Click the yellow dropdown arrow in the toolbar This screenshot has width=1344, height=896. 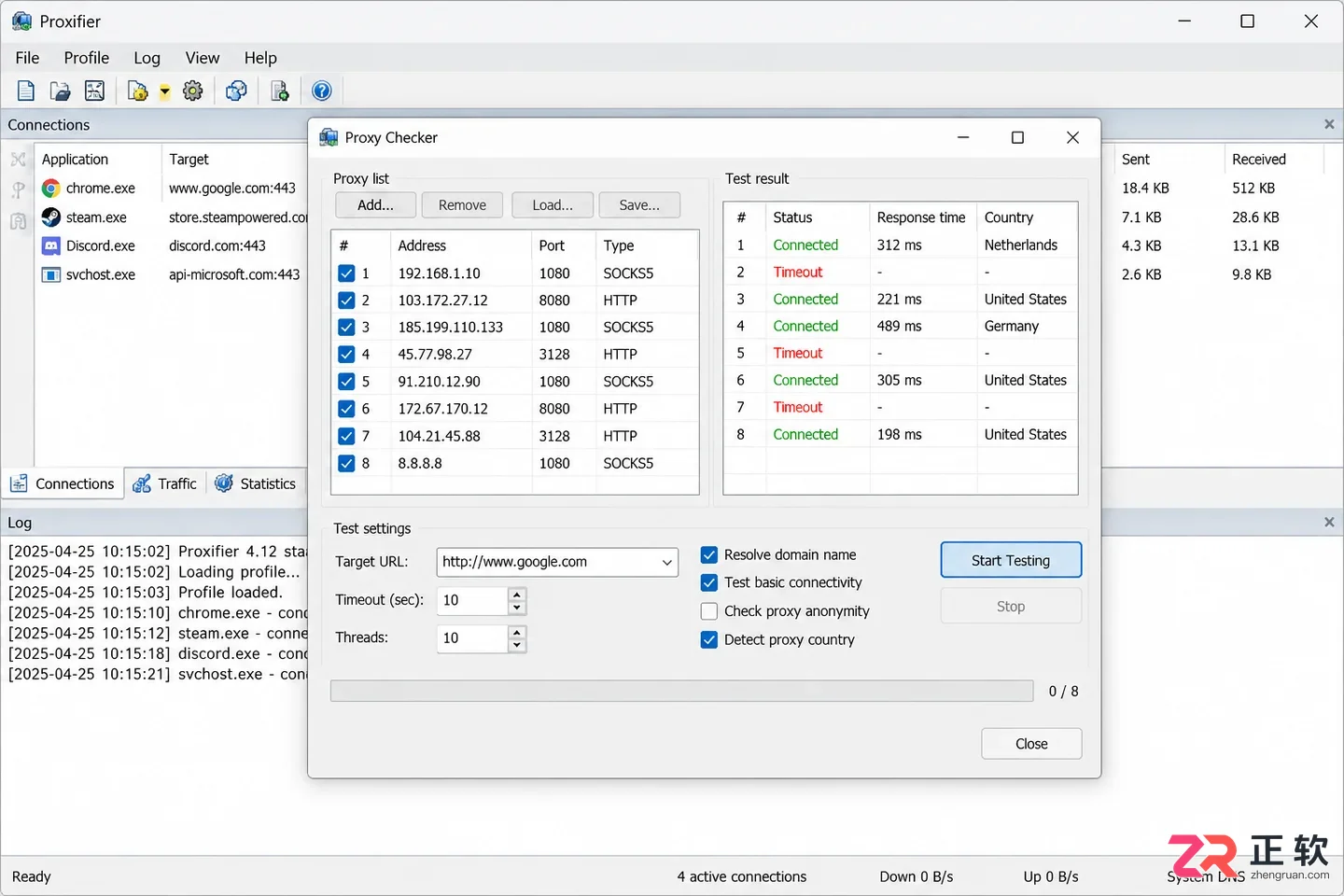(165, 91)
